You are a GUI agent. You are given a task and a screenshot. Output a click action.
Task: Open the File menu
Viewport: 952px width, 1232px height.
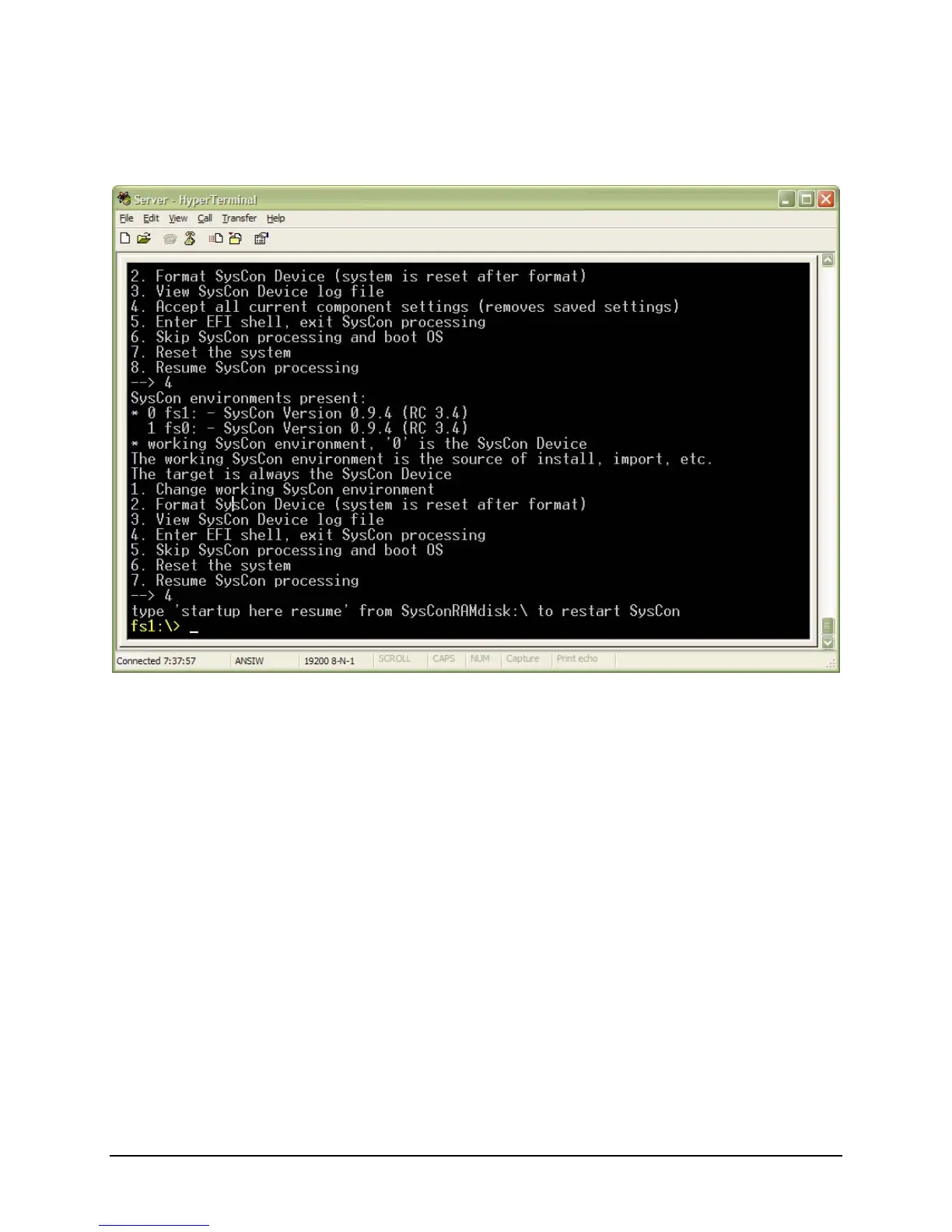point(127,219)
